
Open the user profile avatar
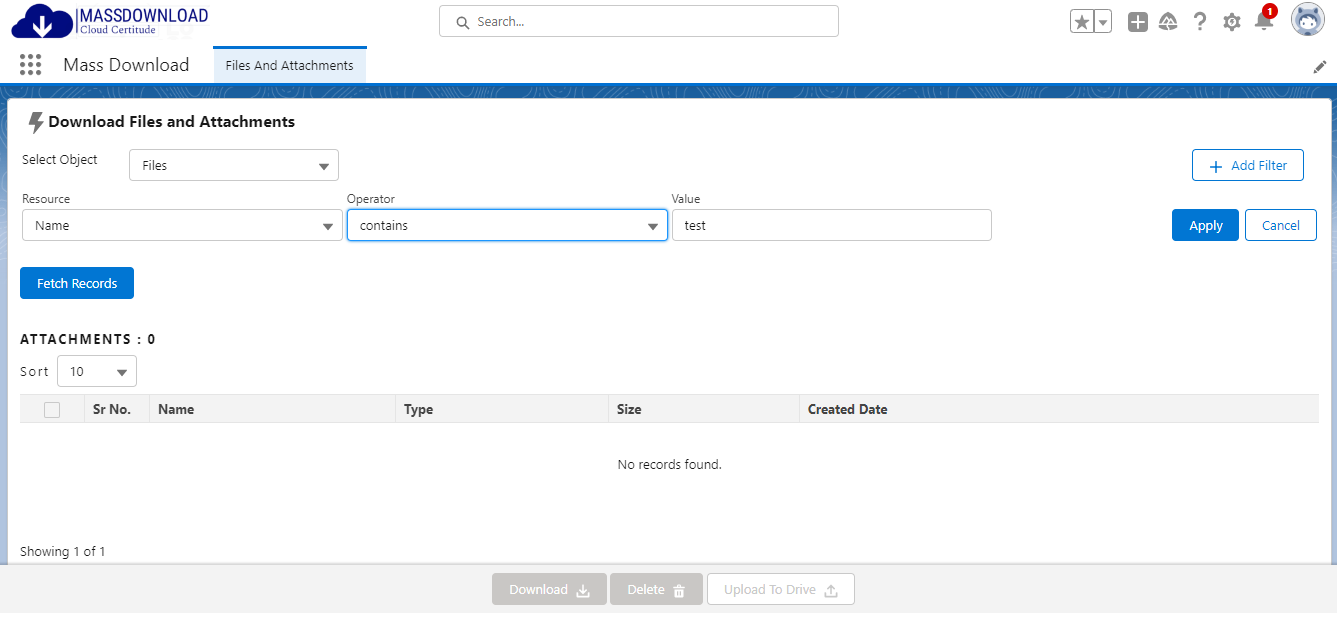[x=1307, y=20]
